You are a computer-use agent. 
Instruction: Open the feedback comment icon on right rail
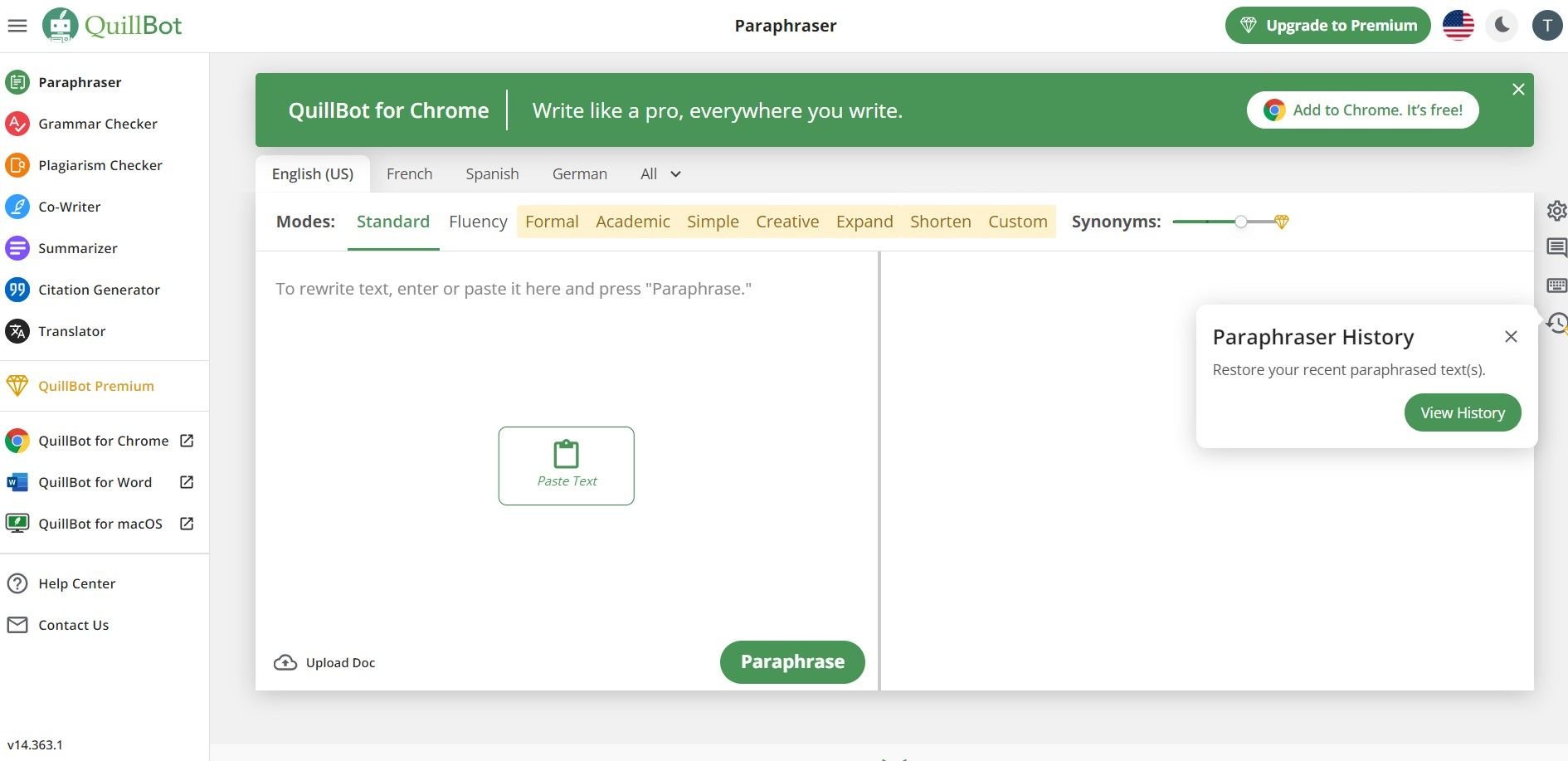click(x=1556, y=247)
